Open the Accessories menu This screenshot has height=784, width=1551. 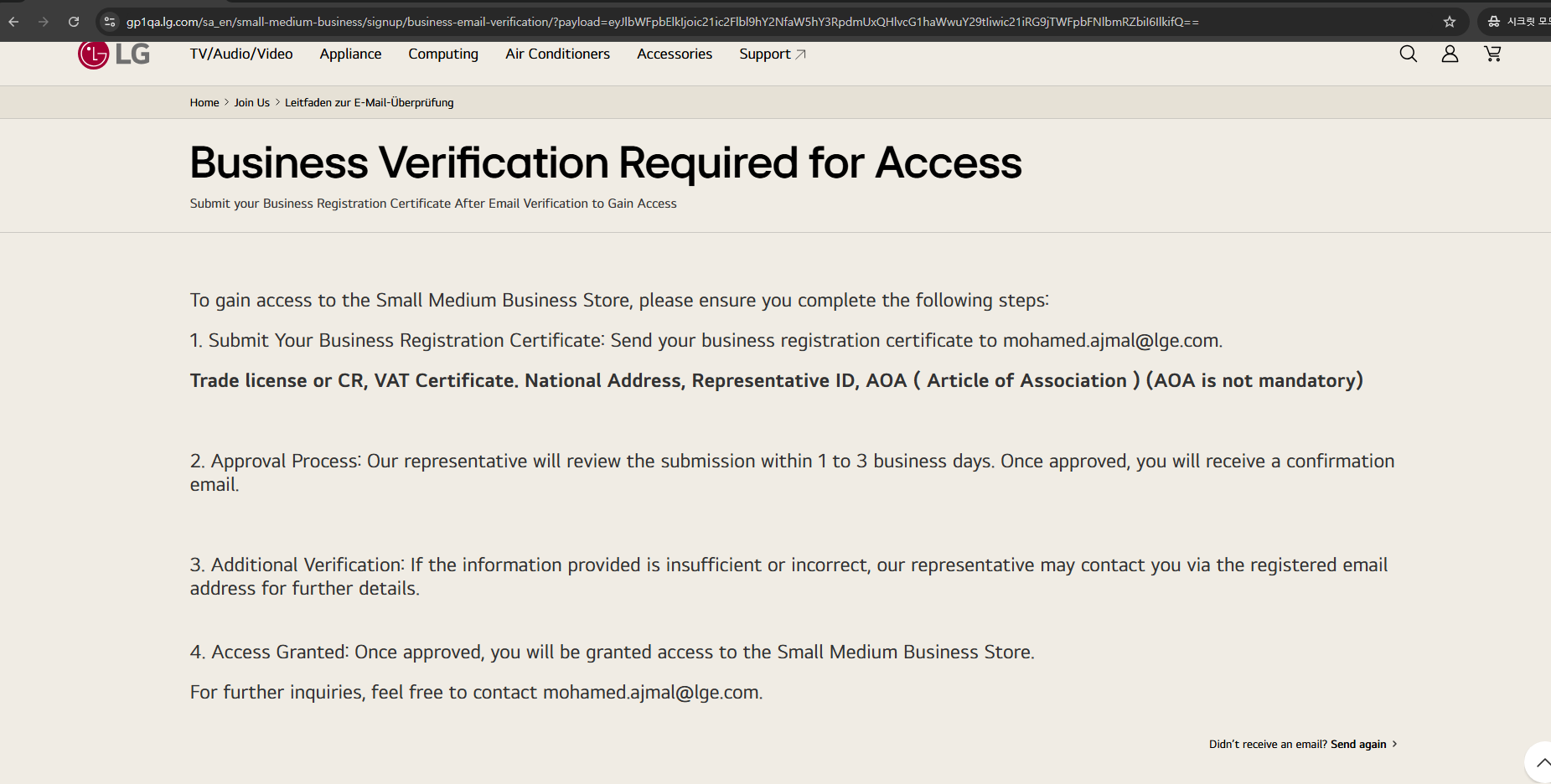(675, 54)
